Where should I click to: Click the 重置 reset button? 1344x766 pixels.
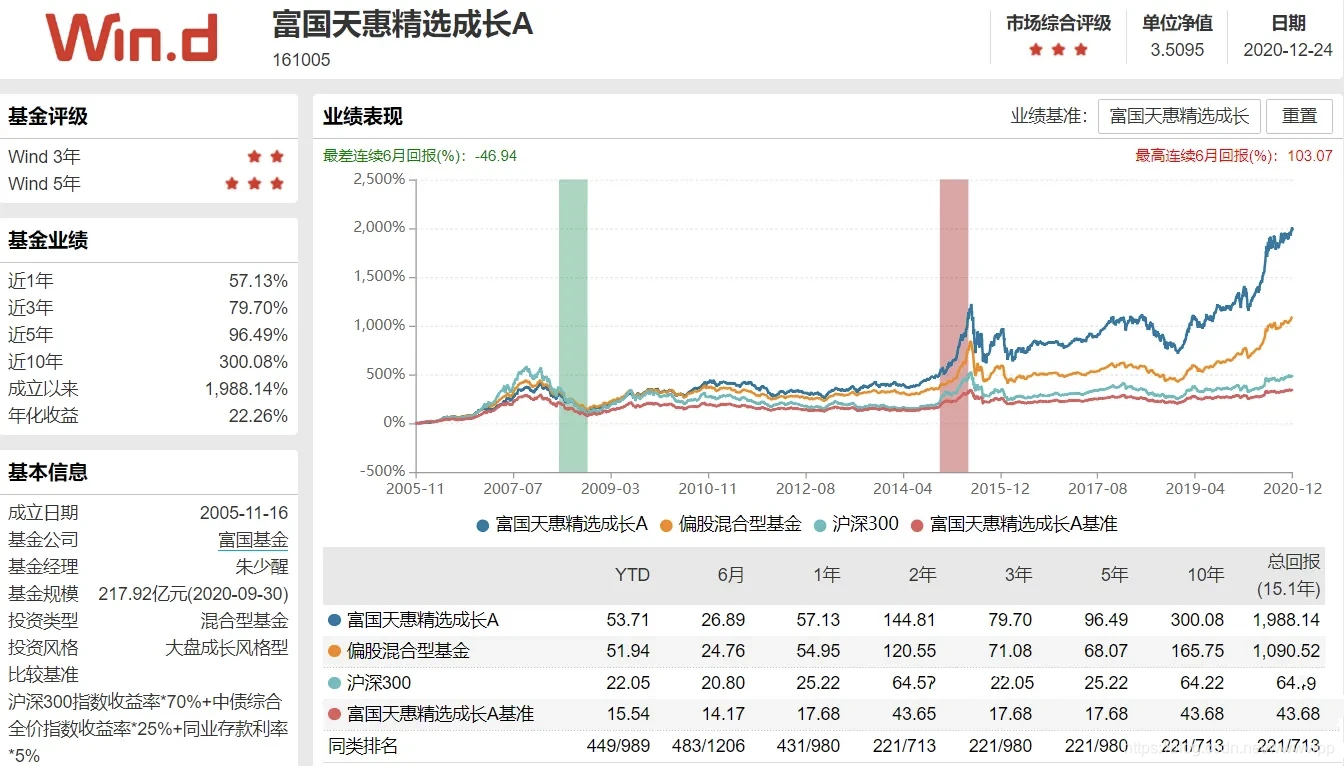click(x=1299, y=116)
